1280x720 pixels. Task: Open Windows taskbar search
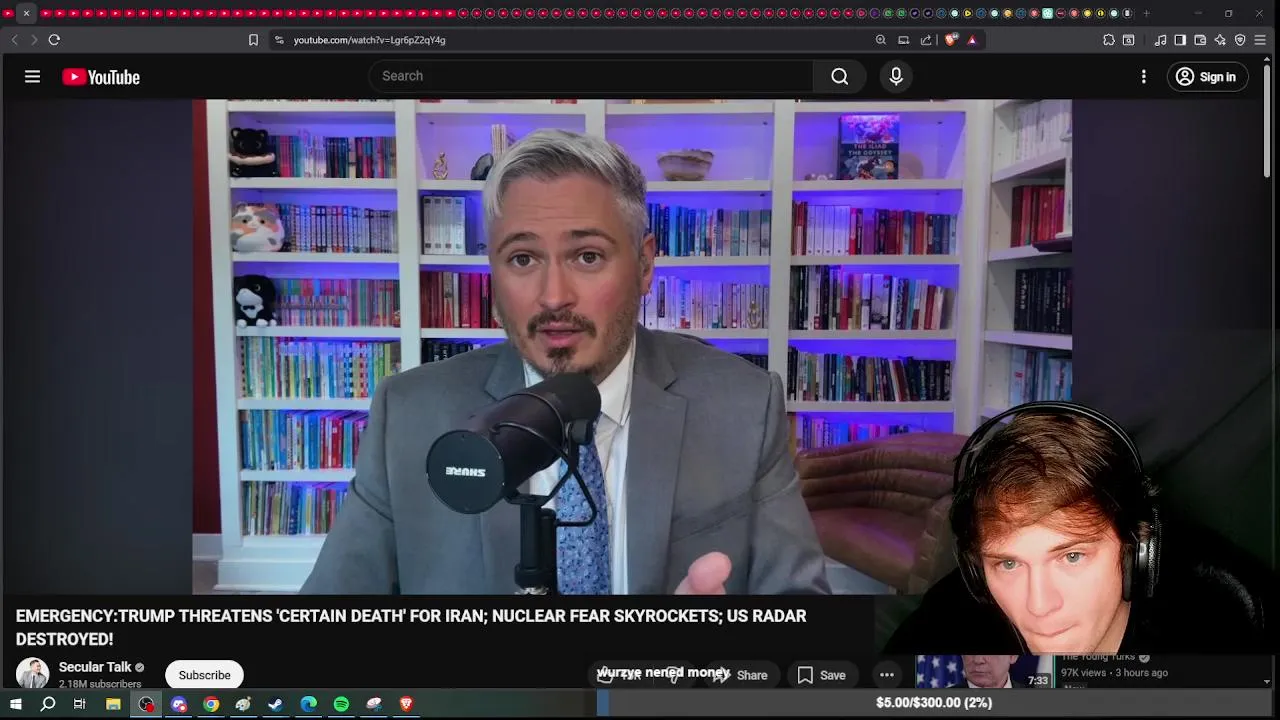point(47,704)
